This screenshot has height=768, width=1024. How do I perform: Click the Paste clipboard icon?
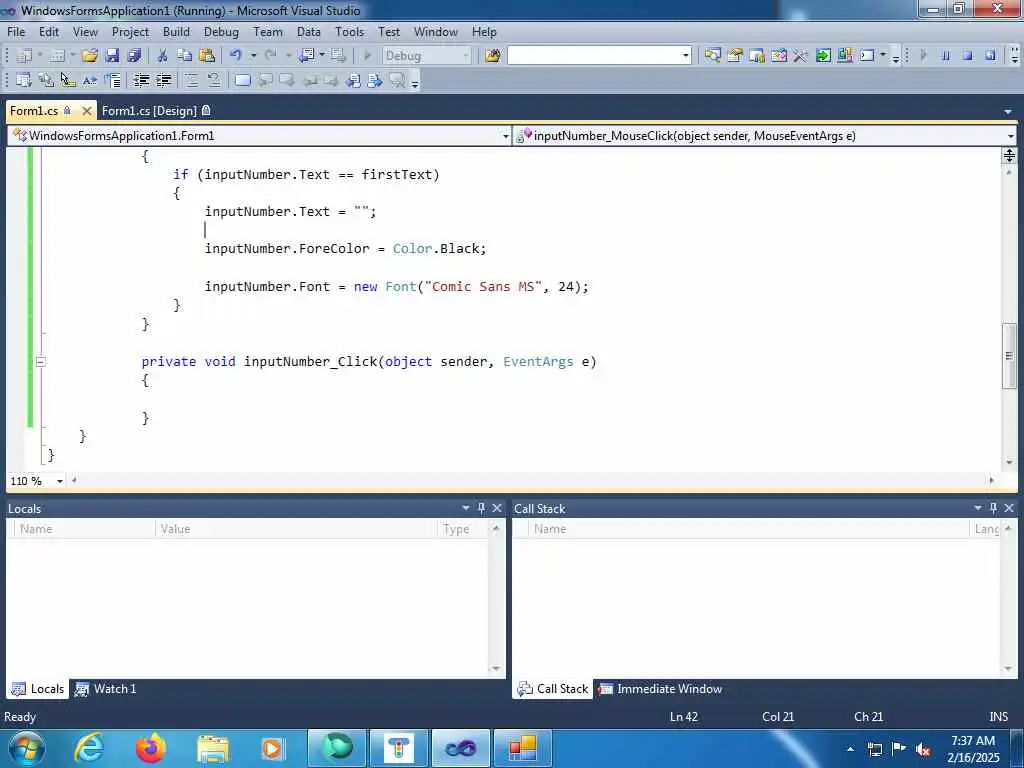point(207,56)
